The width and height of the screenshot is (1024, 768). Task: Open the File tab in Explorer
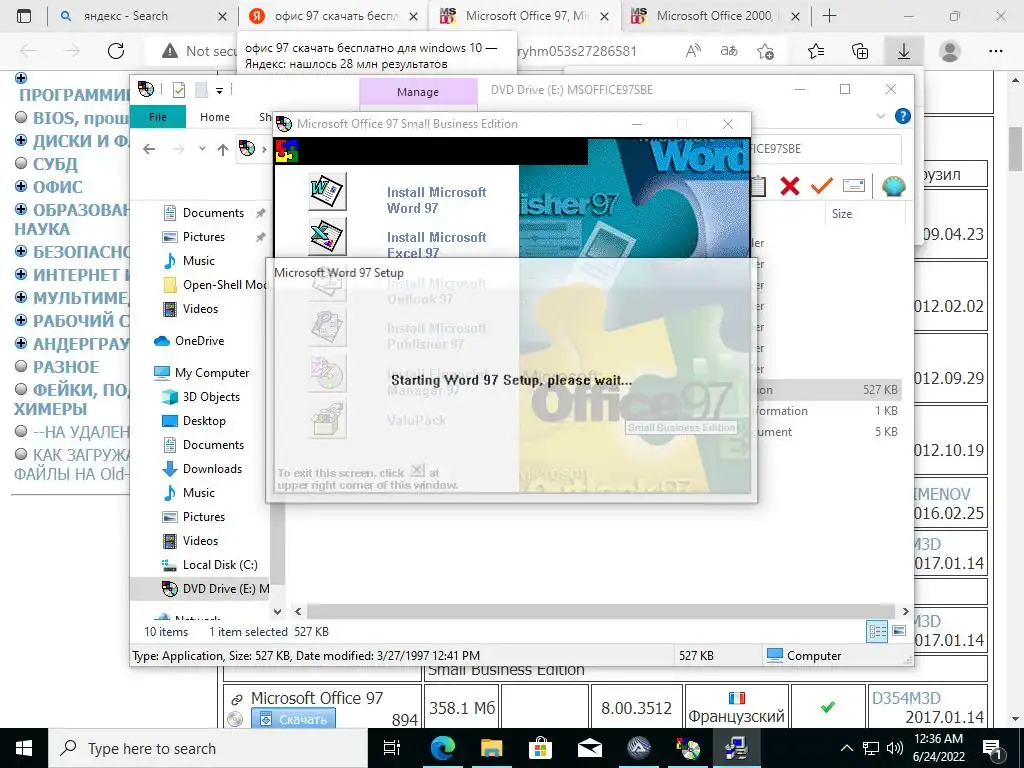click(x=158, y=117)
